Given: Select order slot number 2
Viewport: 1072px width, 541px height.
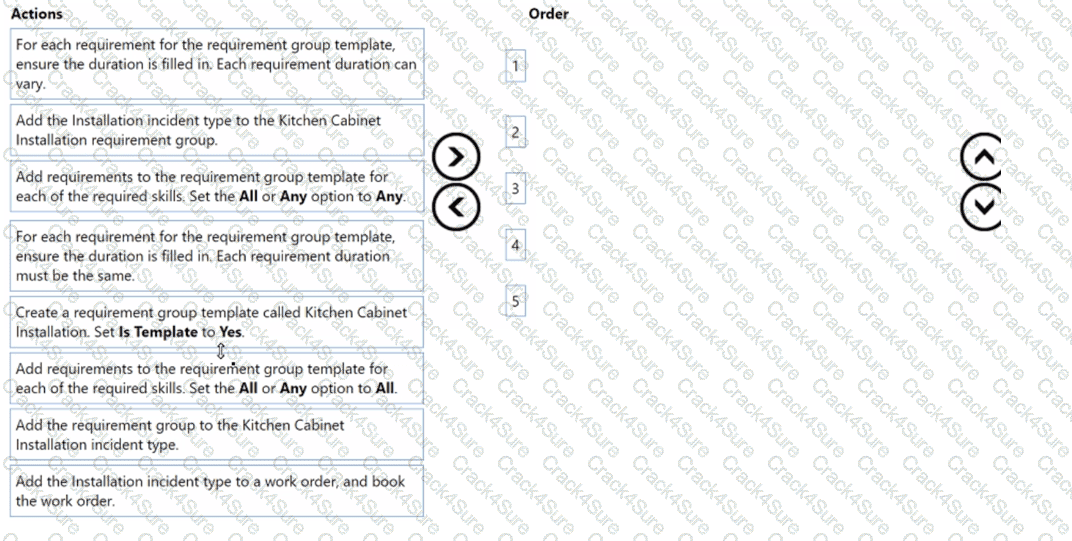Looking at the screenshot, I should [x=515, y=132].
